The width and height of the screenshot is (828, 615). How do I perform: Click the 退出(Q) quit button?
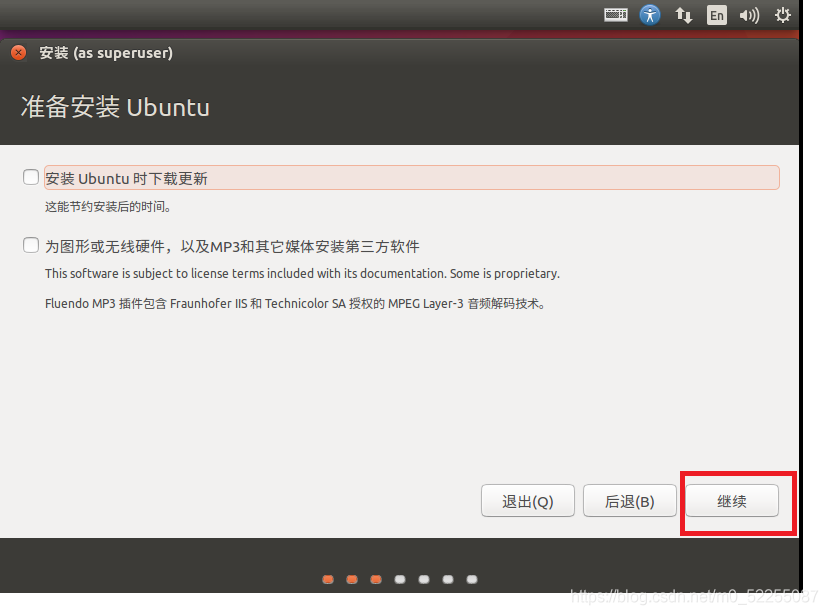528,500
